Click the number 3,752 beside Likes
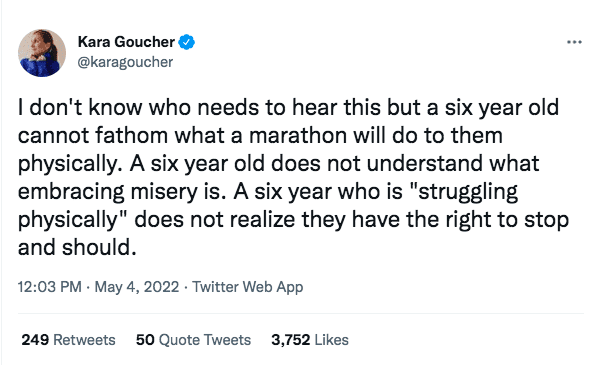 [290, 340]
